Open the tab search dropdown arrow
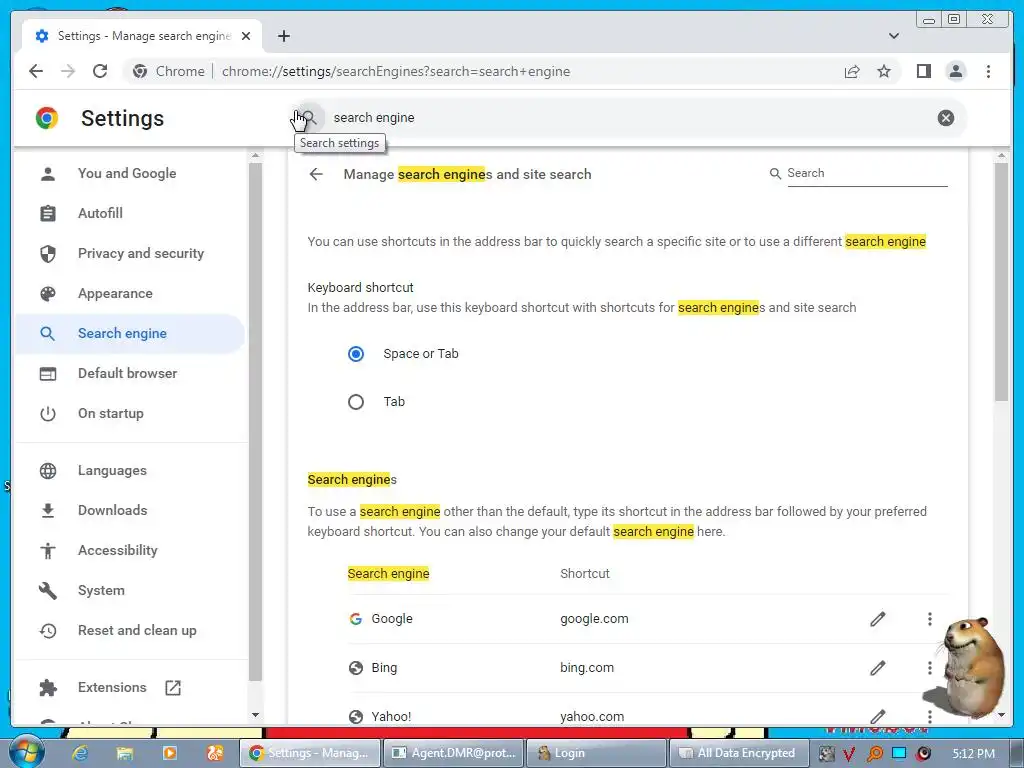This screenshot has width=1024, height=768. tap(893, 36)
